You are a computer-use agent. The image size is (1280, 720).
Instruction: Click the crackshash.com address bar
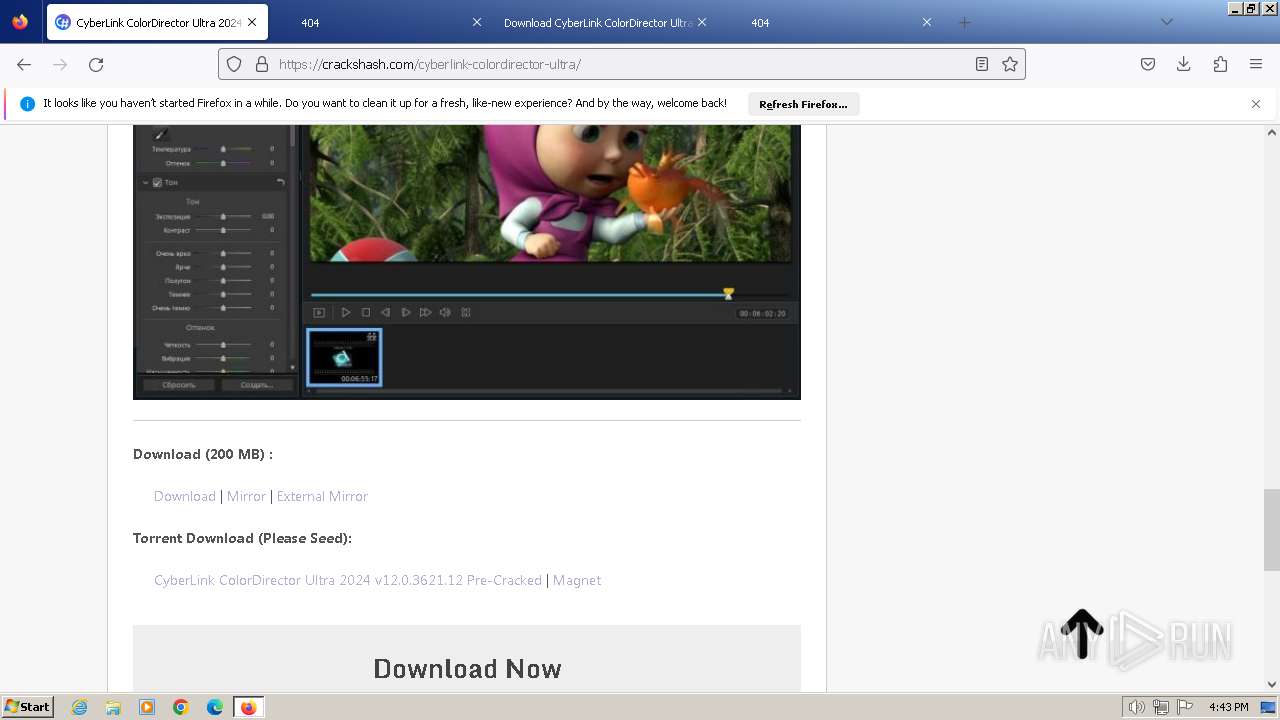(620, 64)
